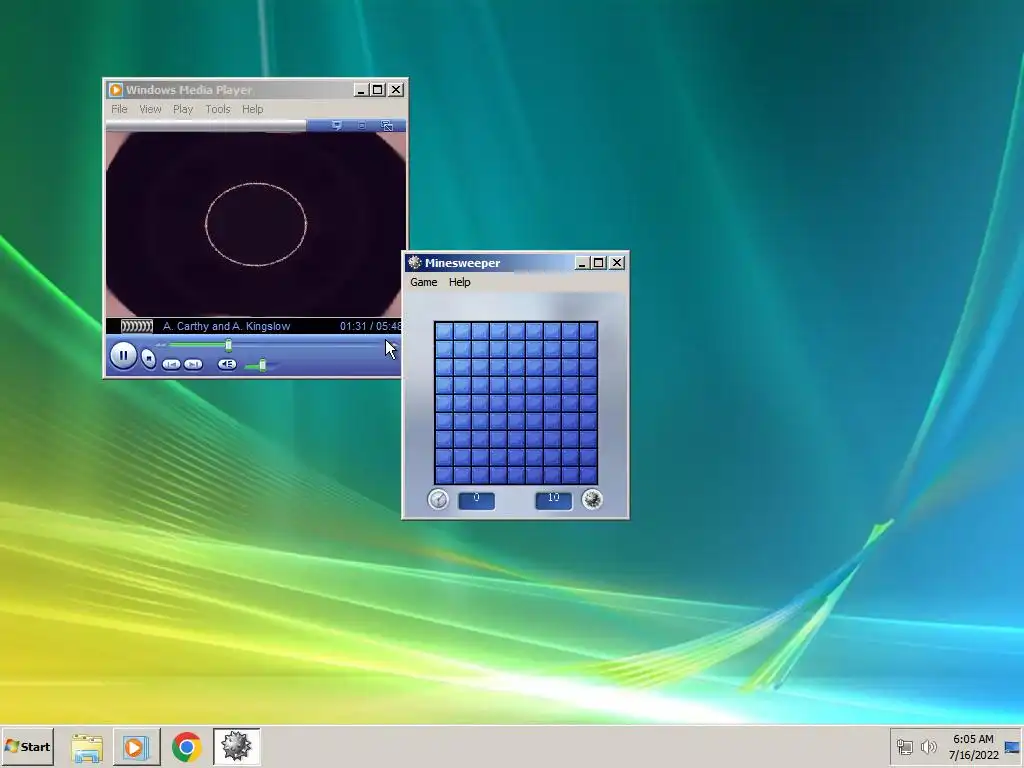Close the Windows Media Player window
1024x768 pixels.
pos(396,89)
